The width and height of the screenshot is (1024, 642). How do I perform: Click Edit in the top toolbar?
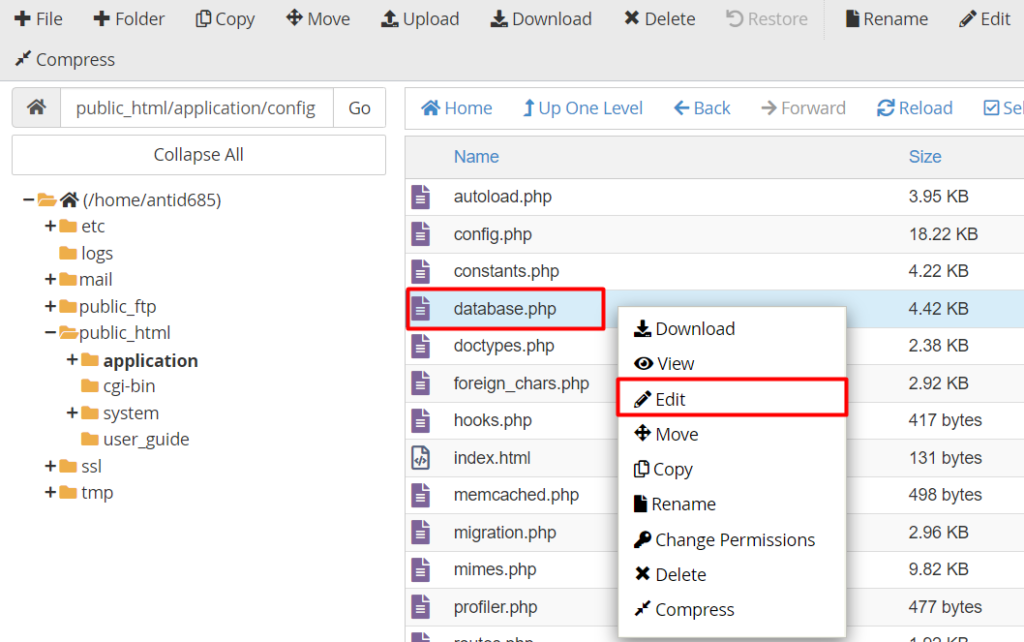tap(985, 19)
